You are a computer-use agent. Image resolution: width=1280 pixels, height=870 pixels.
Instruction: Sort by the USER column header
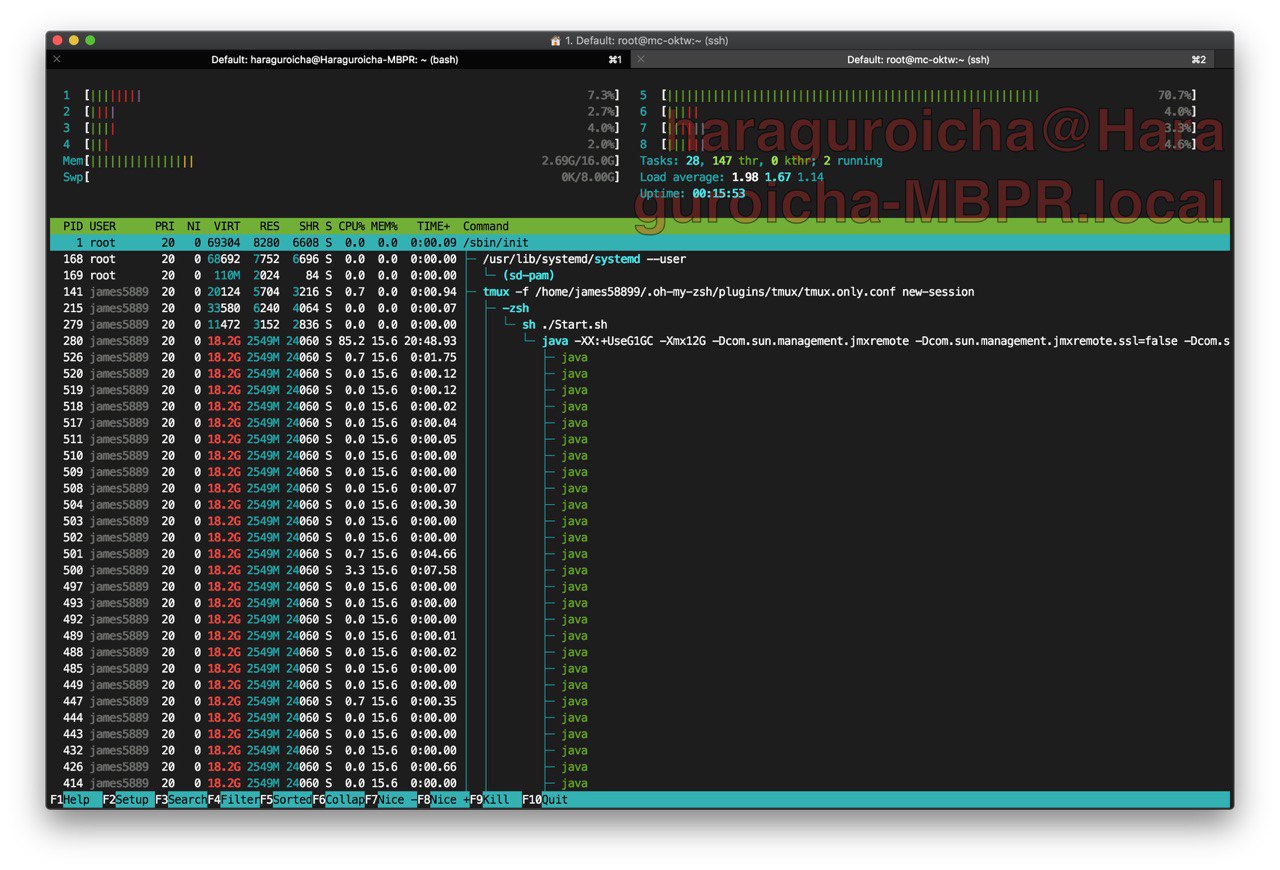tap(103, 227)
